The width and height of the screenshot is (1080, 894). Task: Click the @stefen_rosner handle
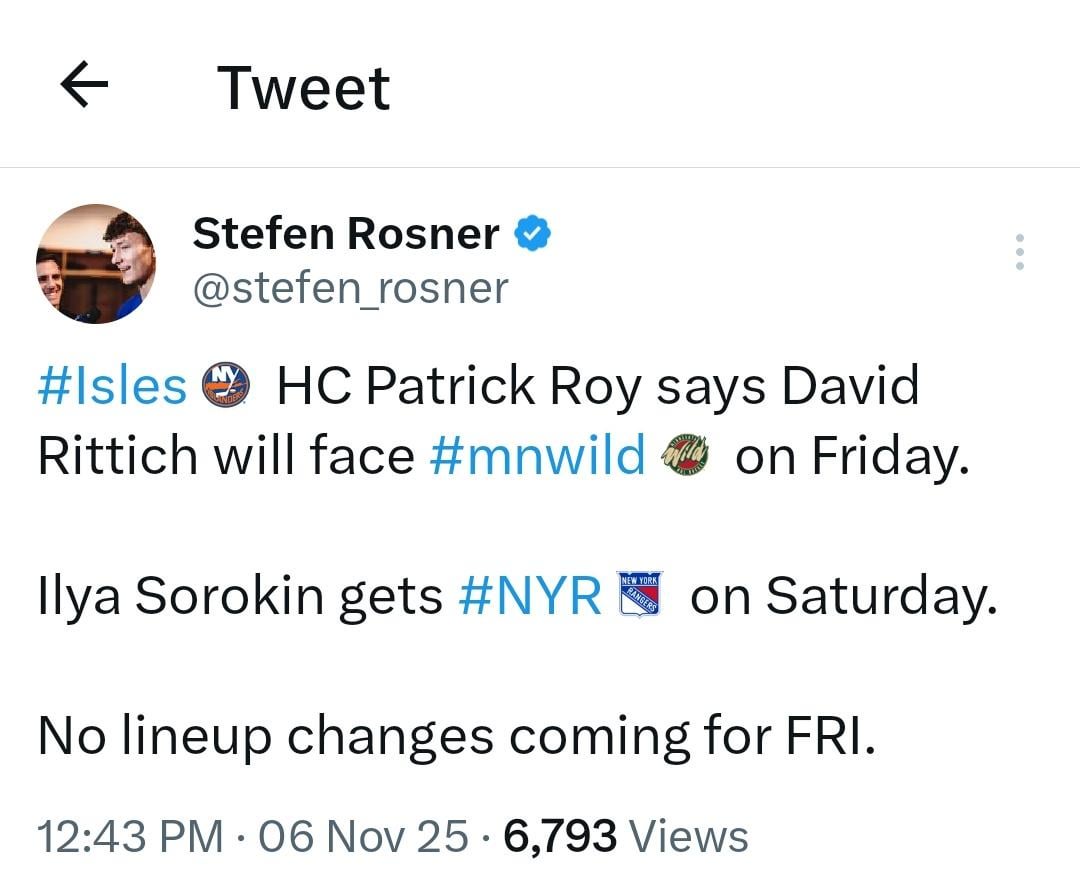(x=352, y=288)
